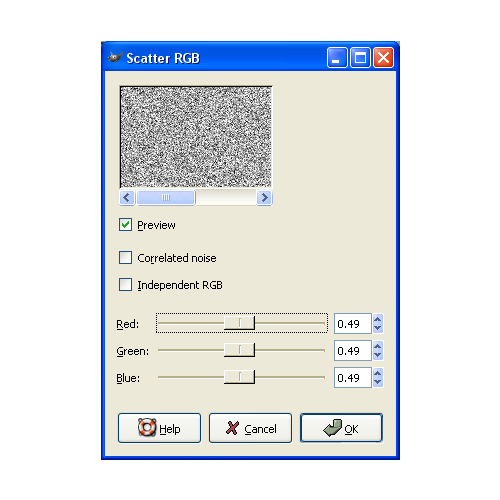
Task: Click the Red value input field
Action: [353, 323]
